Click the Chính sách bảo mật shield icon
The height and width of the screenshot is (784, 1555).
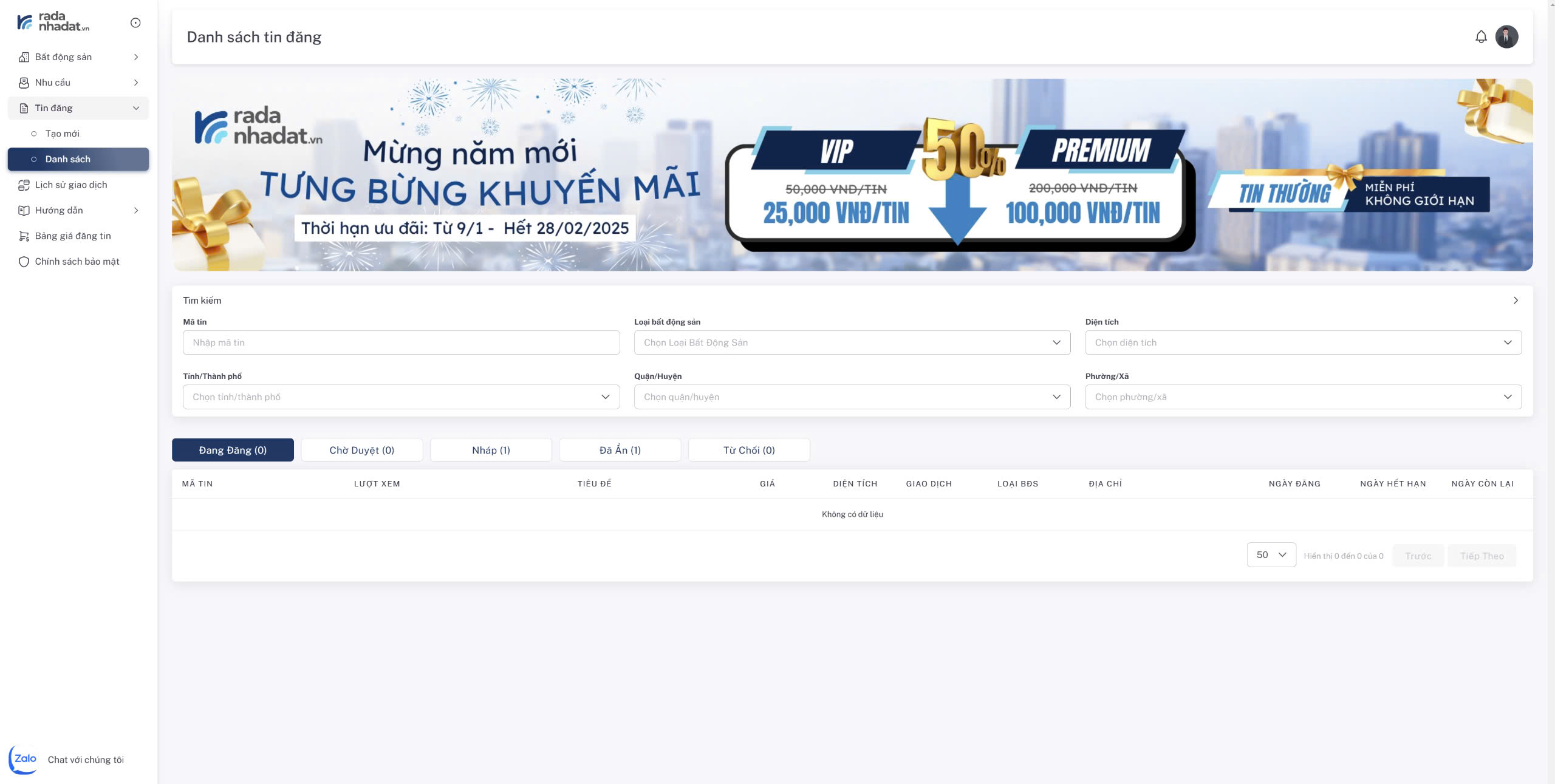tap(24, 262)
